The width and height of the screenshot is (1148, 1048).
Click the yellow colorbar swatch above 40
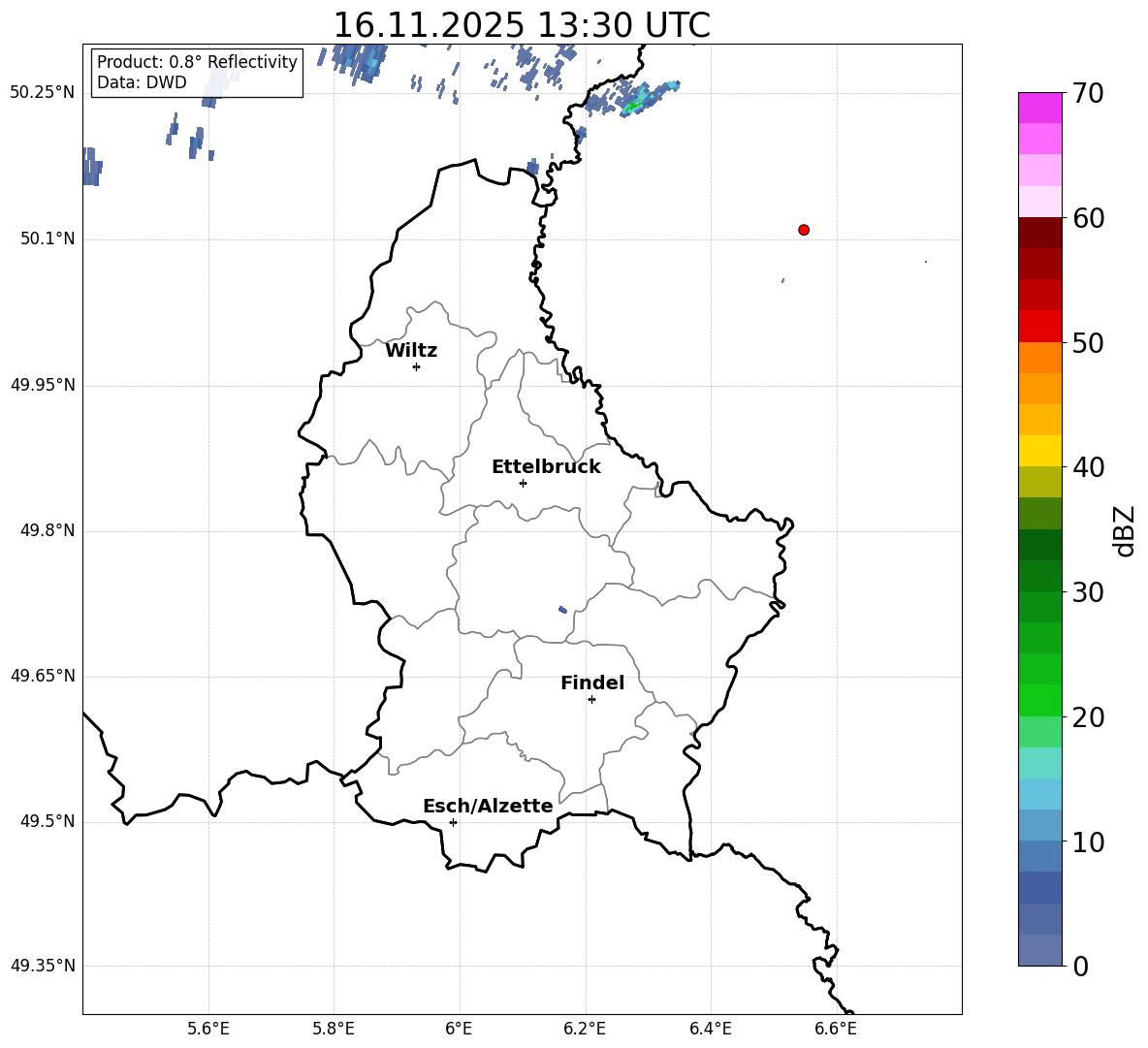1039,451
